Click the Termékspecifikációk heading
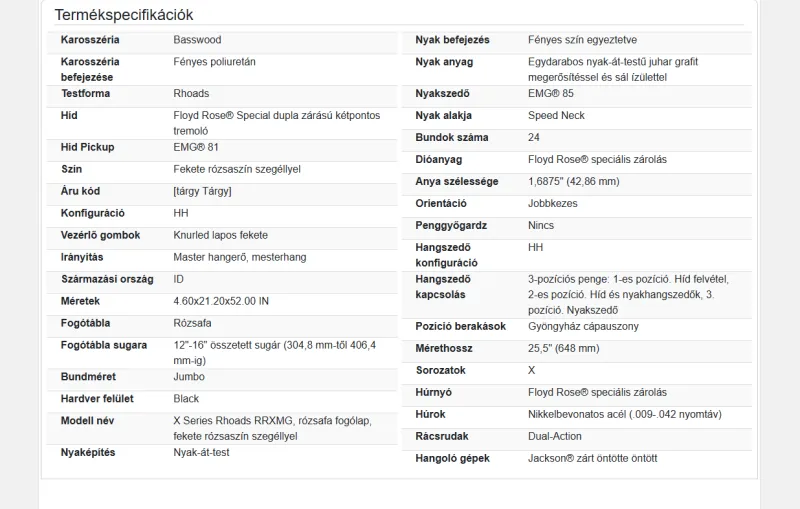This screenshot has width=800, height=509. (x=124, y=15)
